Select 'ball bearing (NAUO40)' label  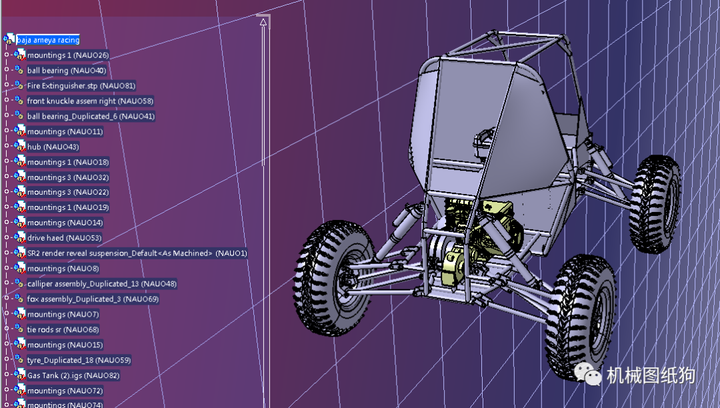(x=67, y=70)
